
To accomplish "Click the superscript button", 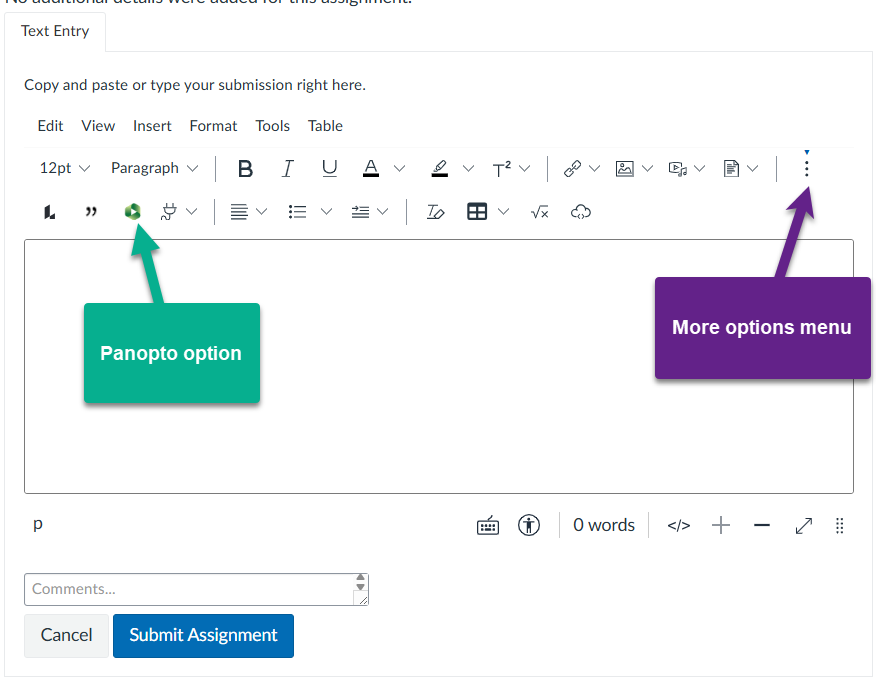I will (501, 168).
